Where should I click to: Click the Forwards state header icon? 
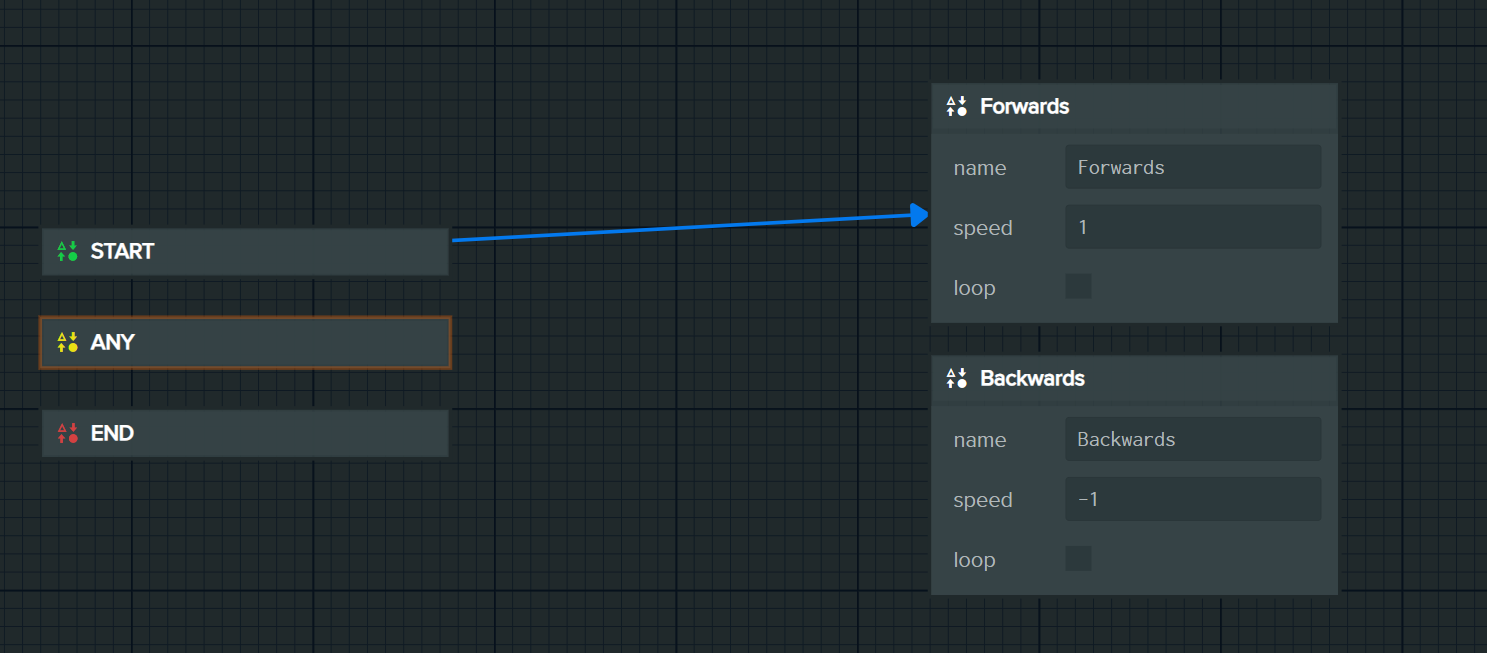click(x=957, y=107)
